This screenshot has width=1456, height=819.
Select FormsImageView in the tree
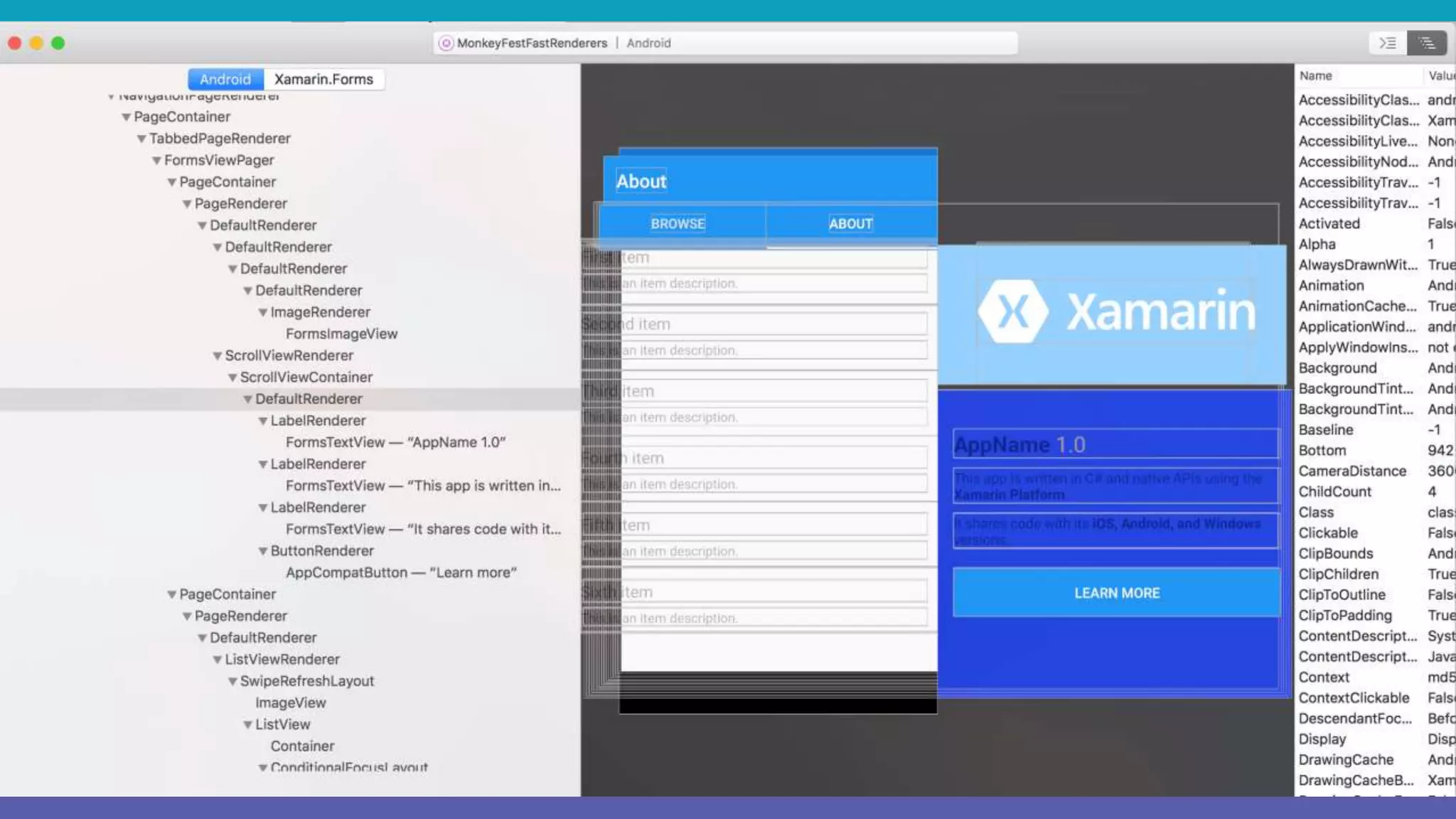coord(341,334)
